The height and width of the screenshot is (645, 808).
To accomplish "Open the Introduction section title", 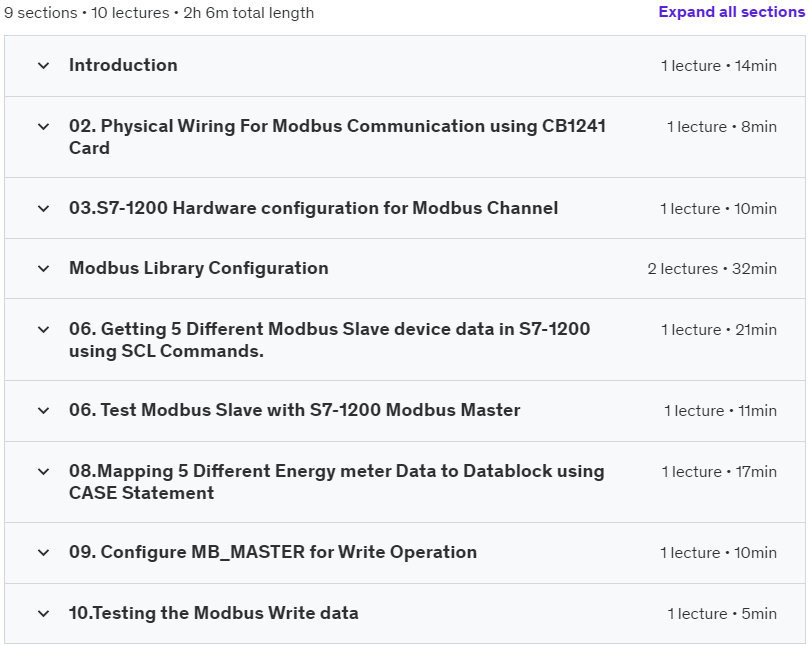I will click(x=123, y=65).
